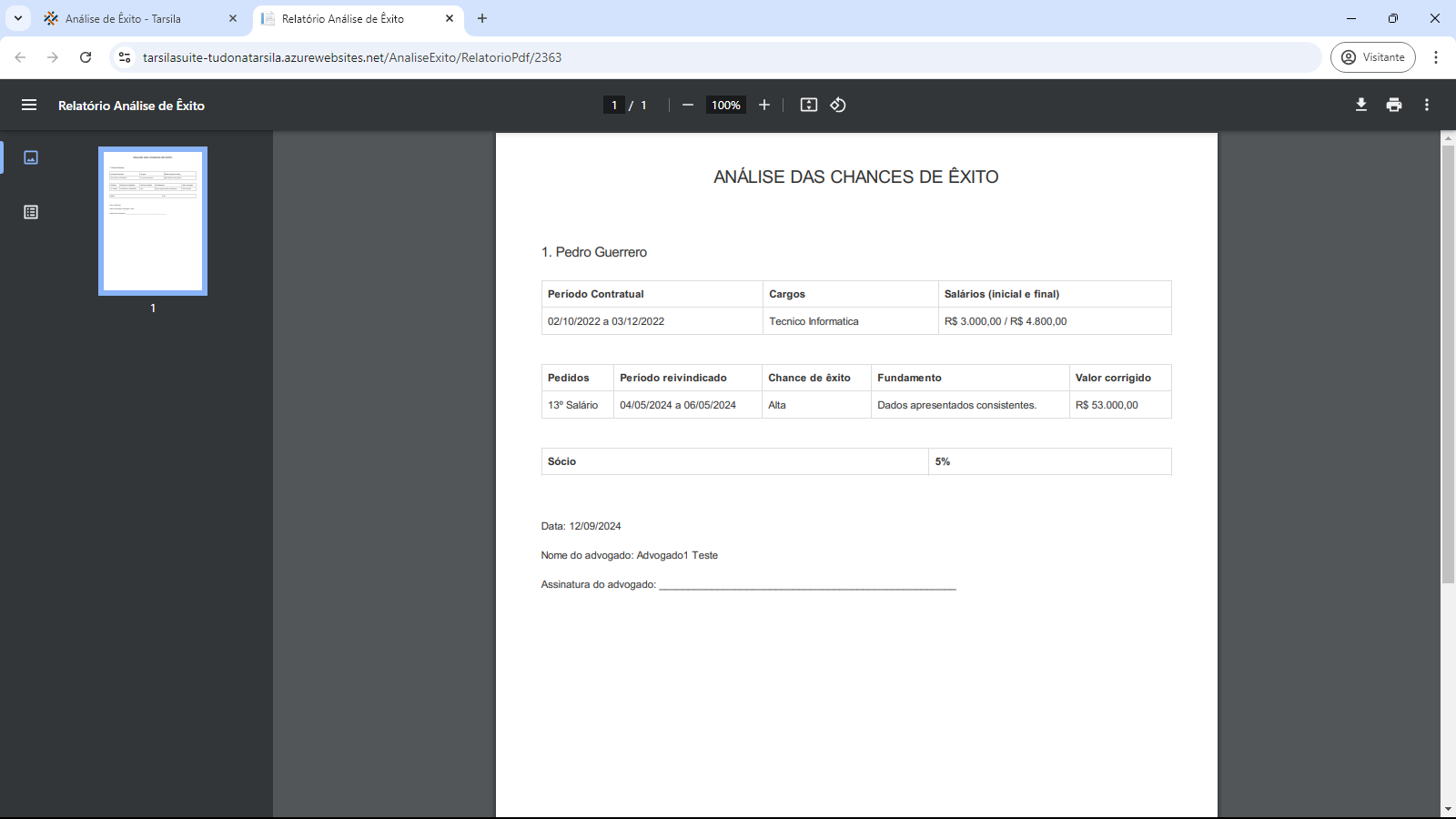The image size is (1456, 819).
Task: Click the page number input field
Action: tap(614, 105)
